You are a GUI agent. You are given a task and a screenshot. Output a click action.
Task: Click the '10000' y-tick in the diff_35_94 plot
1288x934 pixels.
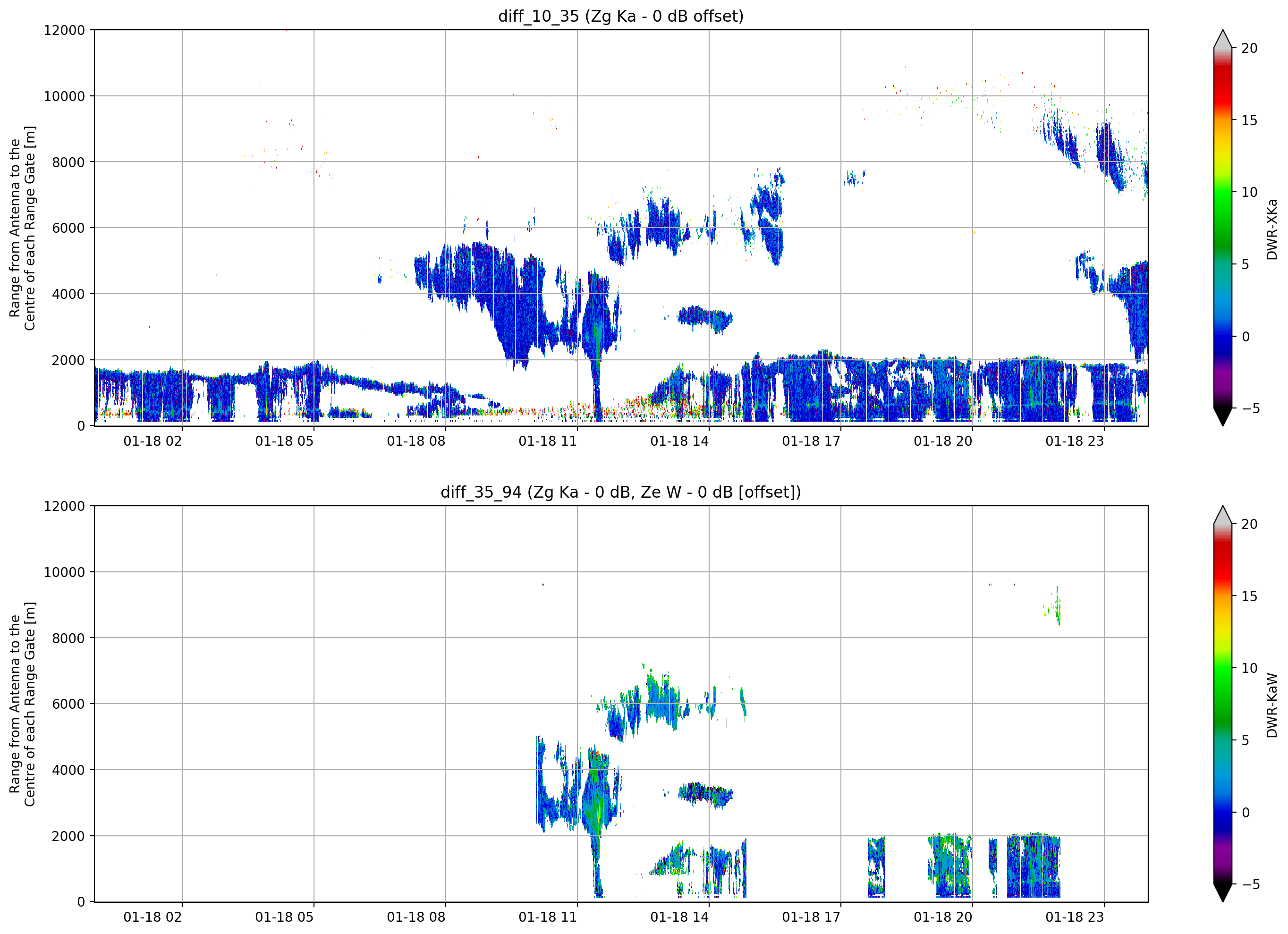pos(64,573)
